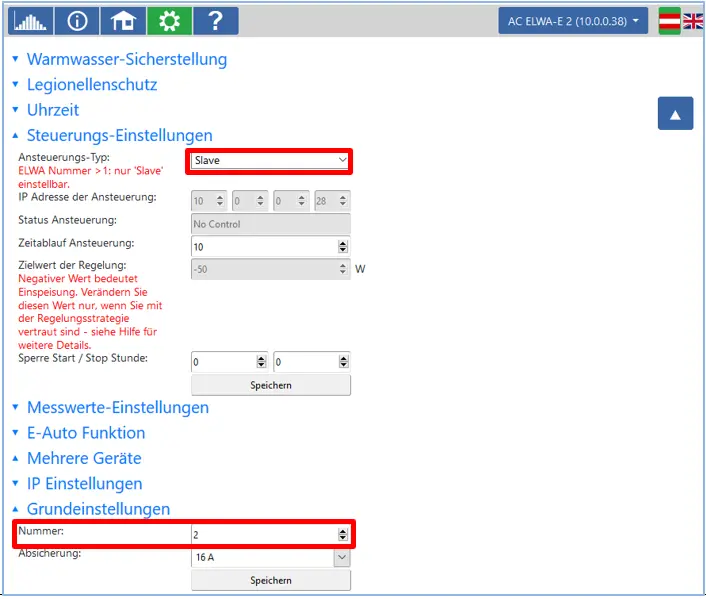The width and height of the screenshot is (706, 599).
Task: Go to the home icon page
Action: click(x=123, y=21)
